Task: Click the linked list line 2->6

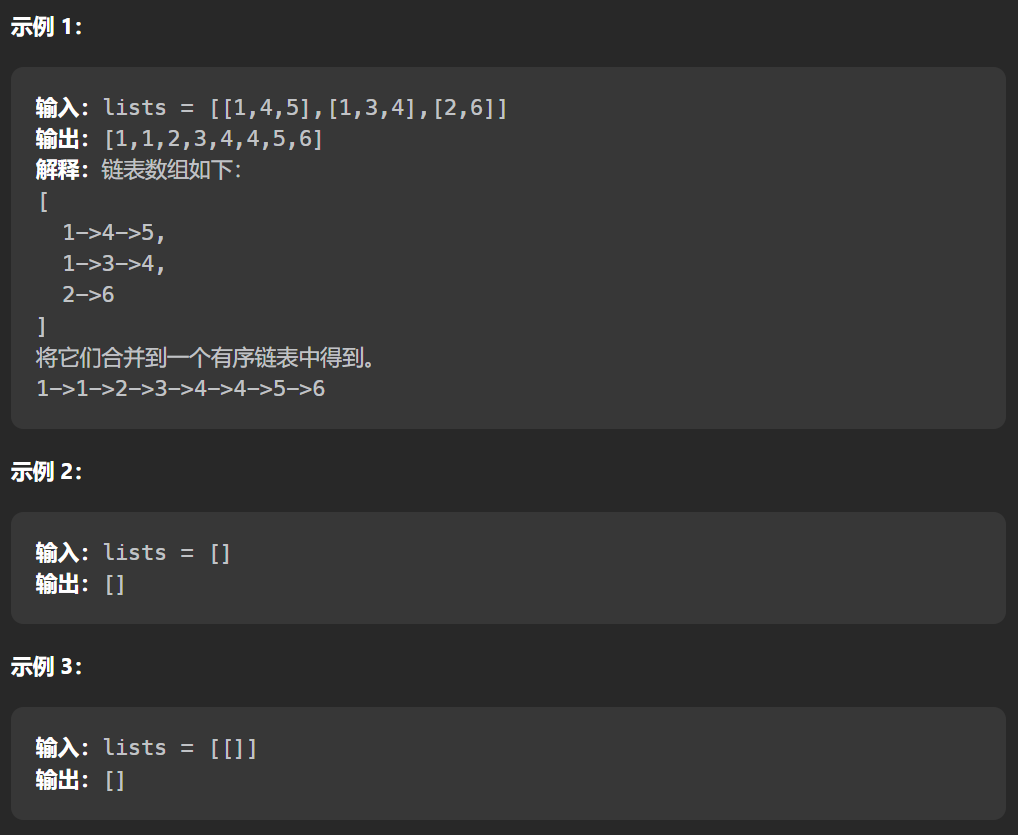Action: (88, 295)
